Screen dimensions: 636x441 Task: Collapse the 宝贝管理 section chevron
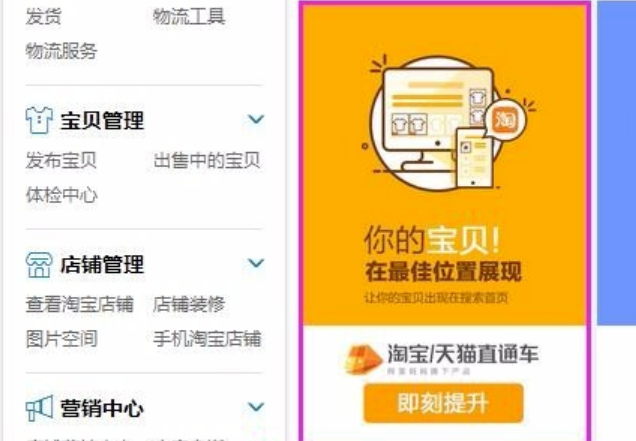click(x=256, y=119)
